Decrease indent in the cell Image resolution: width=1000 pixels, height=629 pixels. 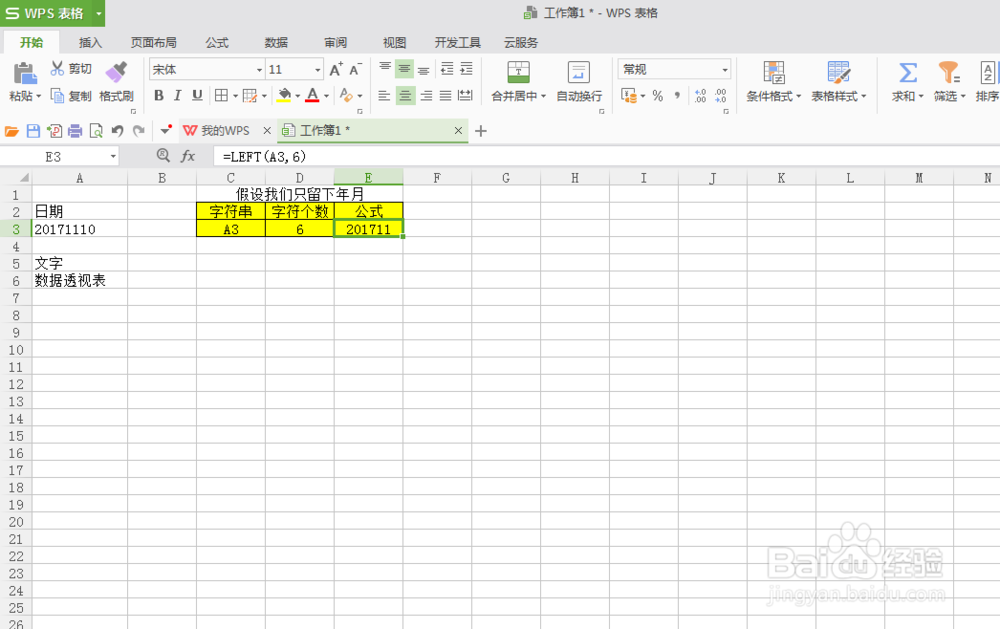click(447, 69)
